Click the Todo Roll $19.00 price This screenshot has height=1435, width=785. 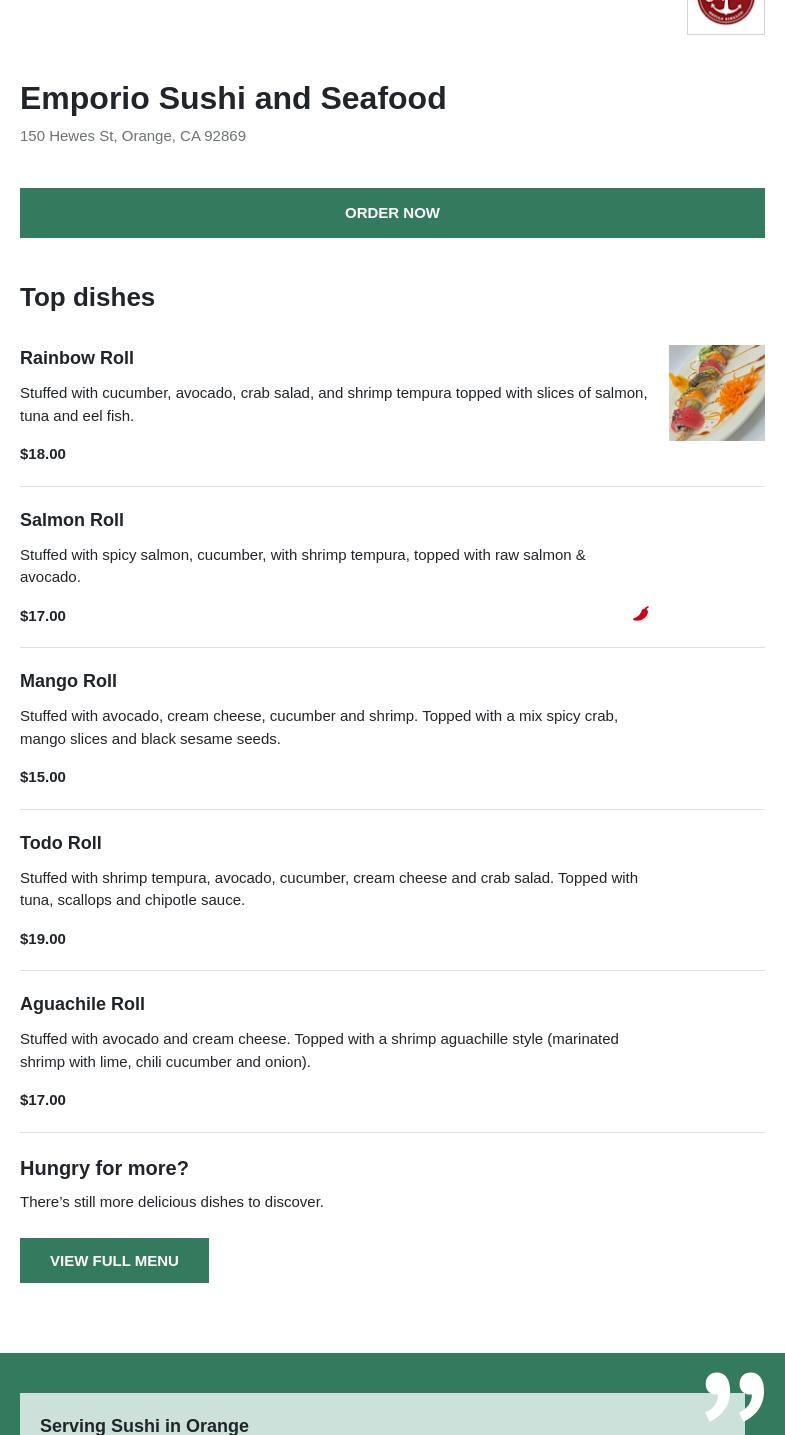pos(43,939)
